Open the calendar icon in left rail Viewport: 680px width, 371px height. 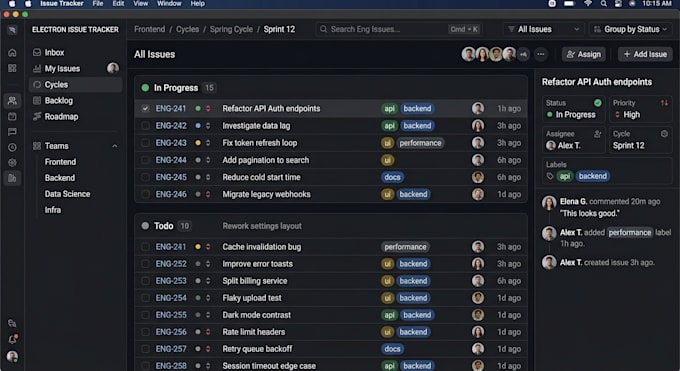click(12, 116)
